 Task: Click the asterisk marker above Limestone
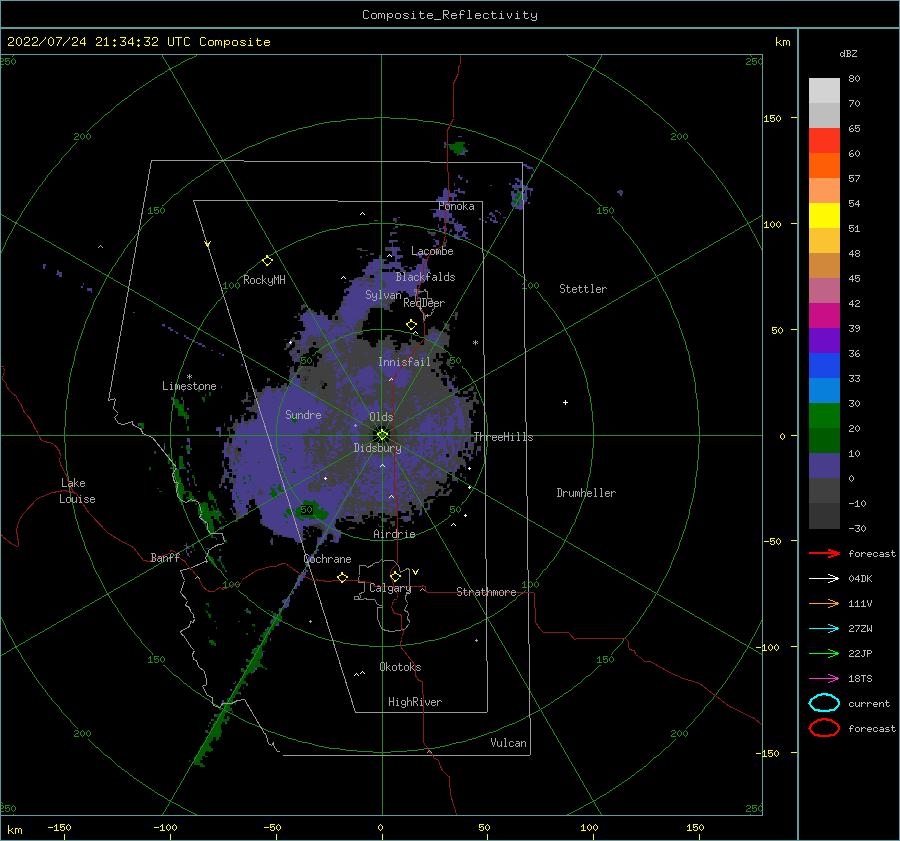[189, 377]
